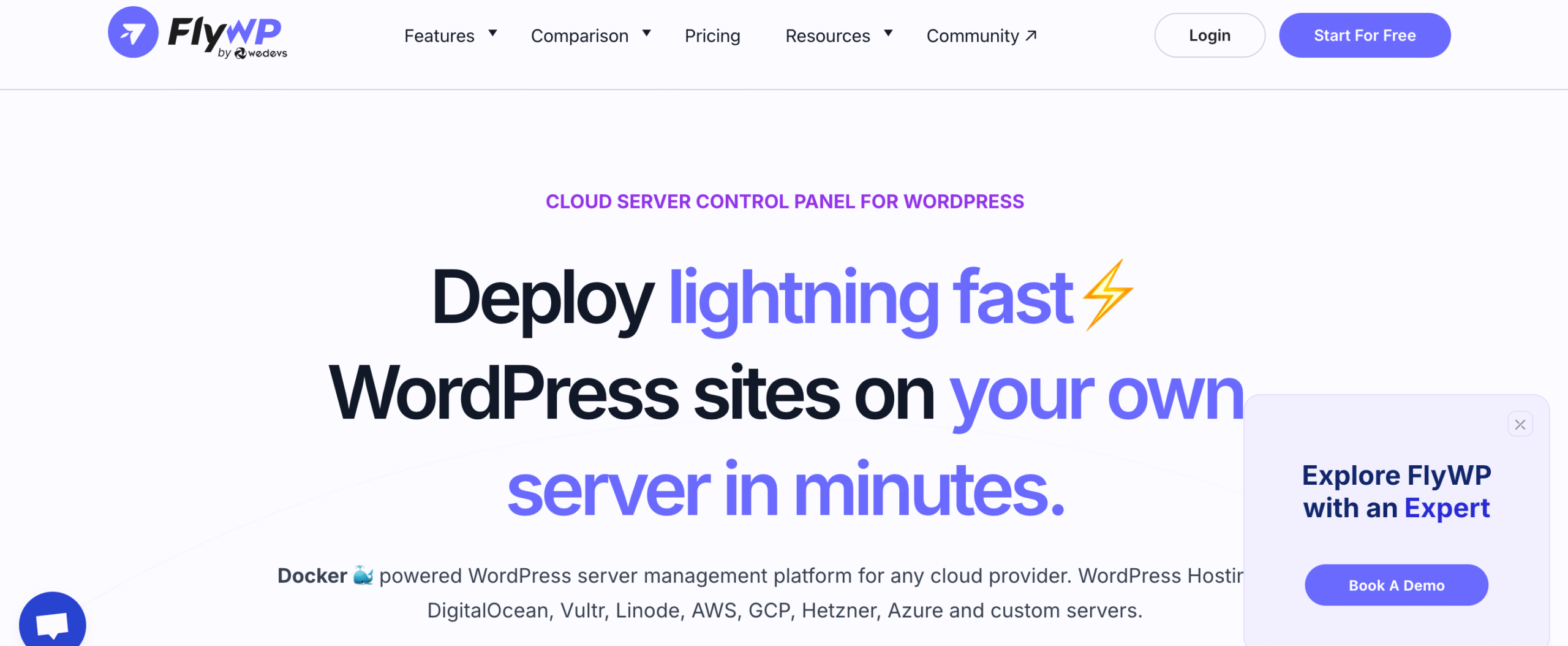Click the FlyWP wordmark in the header
1568x646 pixels.
pos(224,31)
